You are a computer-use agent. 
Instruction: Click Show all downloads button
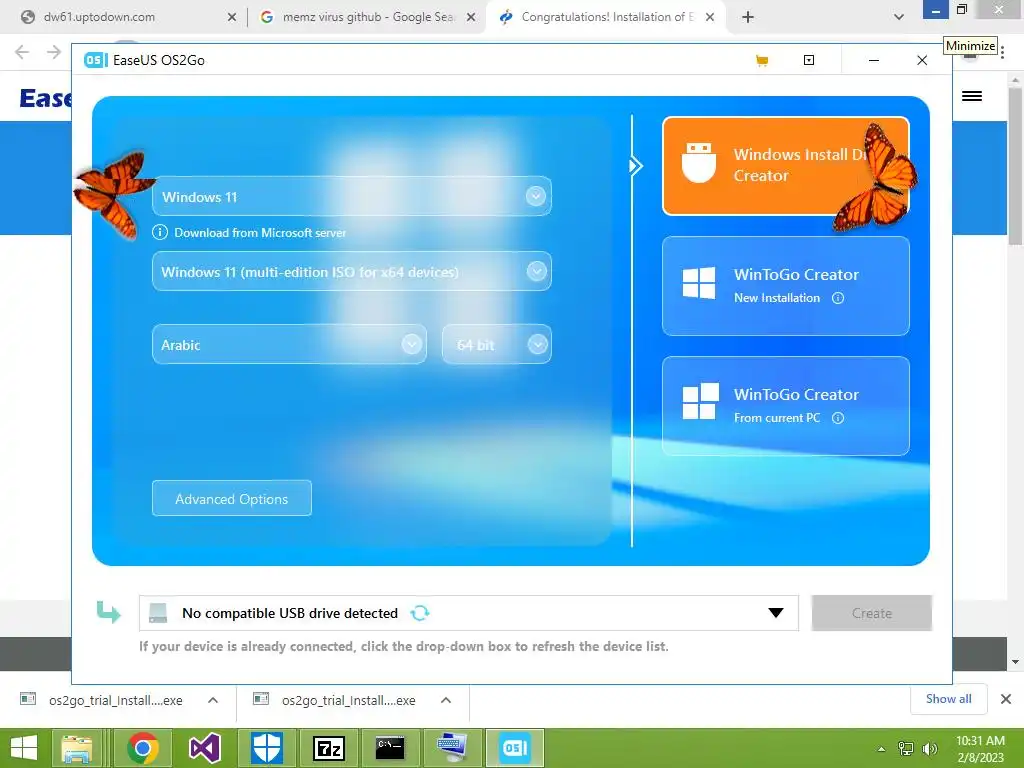coord(948,699)
